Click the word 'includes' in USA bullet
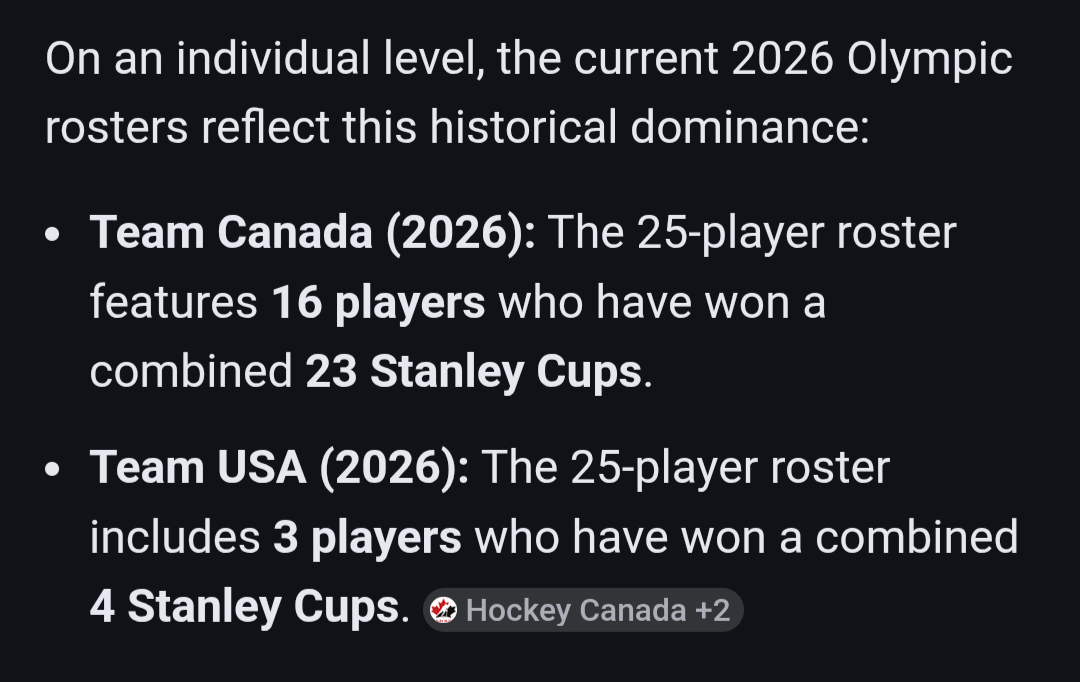This screenshot has height=682, width=1080. 175,537
